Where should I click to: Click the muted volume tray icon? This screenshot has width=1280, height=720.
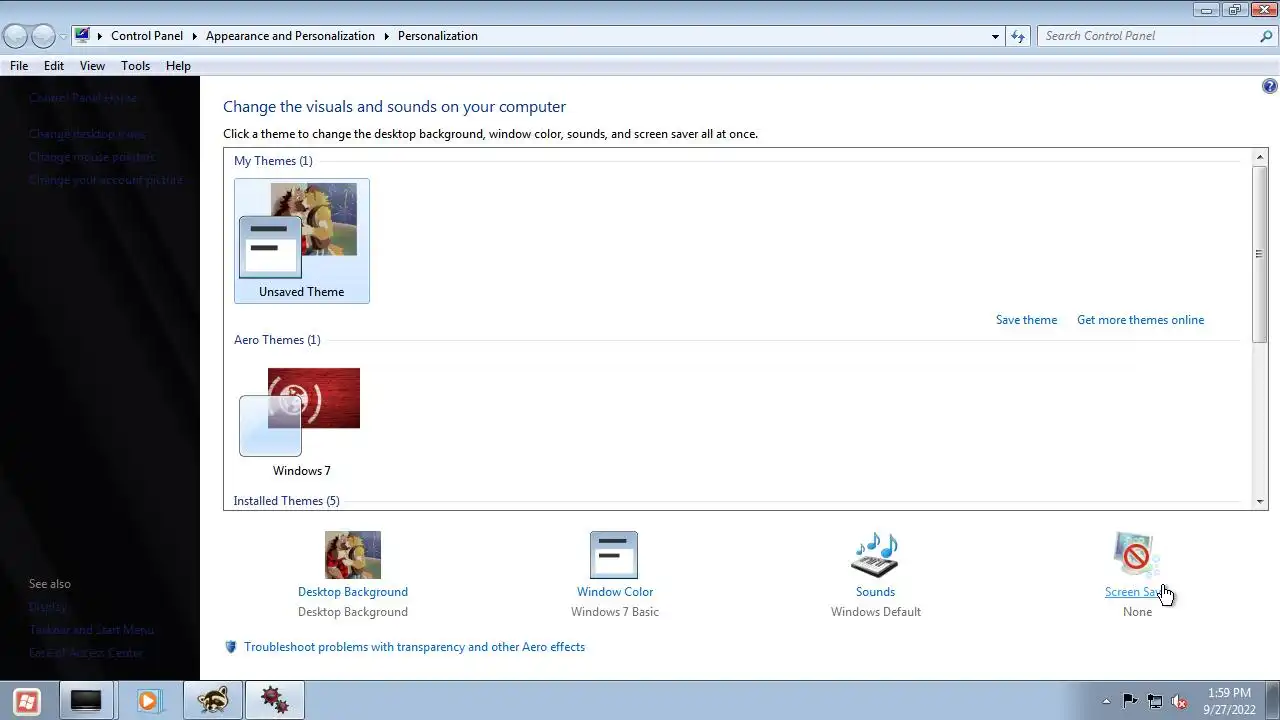[x=1179, y=701]
